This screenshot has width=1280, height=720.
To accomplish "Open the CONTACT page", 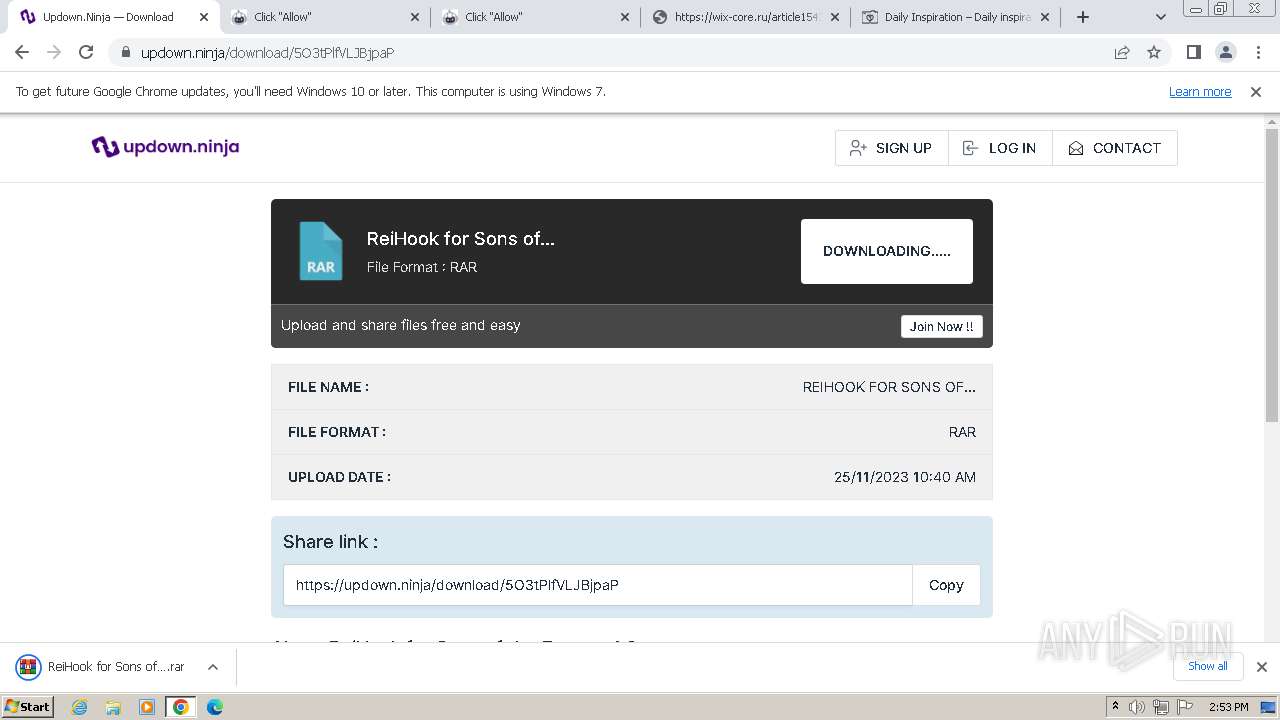I will click(x=1114, y=148).
